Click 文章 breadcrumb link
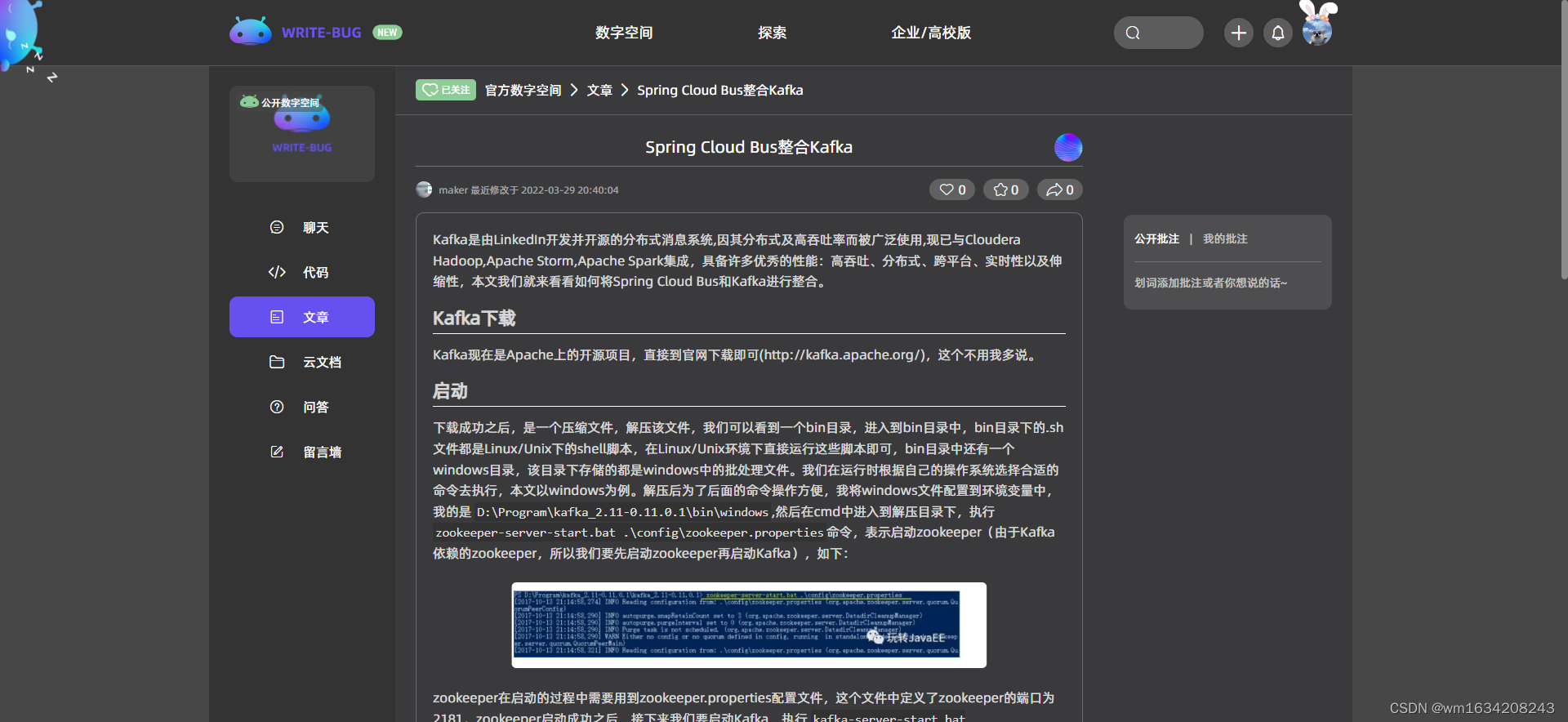This screenshot has width=1568, height=722. pos(599,90)
